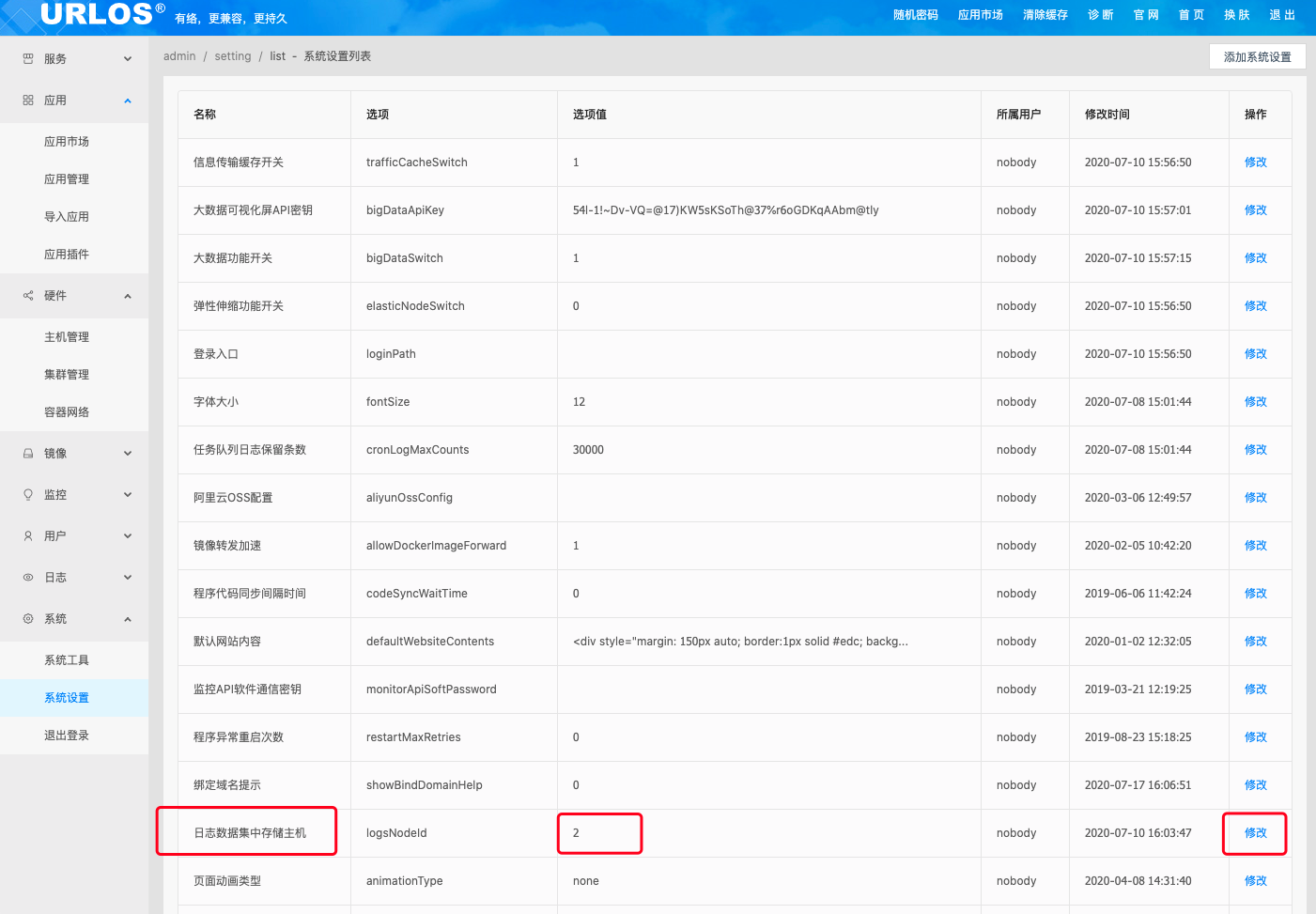1316x914 pixels.
Task: Expand the 服务 menu chevron
Action: [x=128, y=59]
